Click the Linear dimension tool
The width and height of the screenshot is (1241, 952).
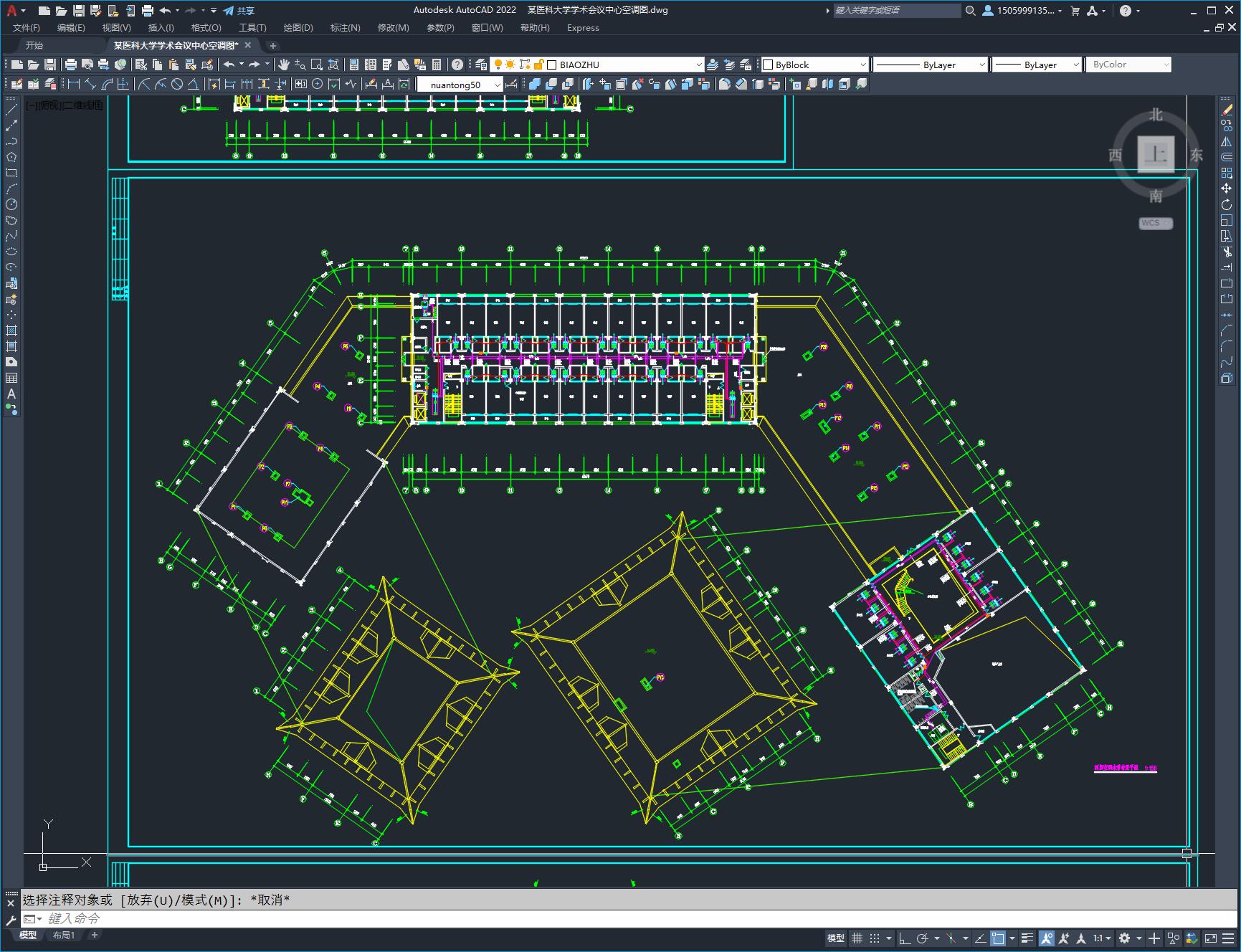[73, 84]
